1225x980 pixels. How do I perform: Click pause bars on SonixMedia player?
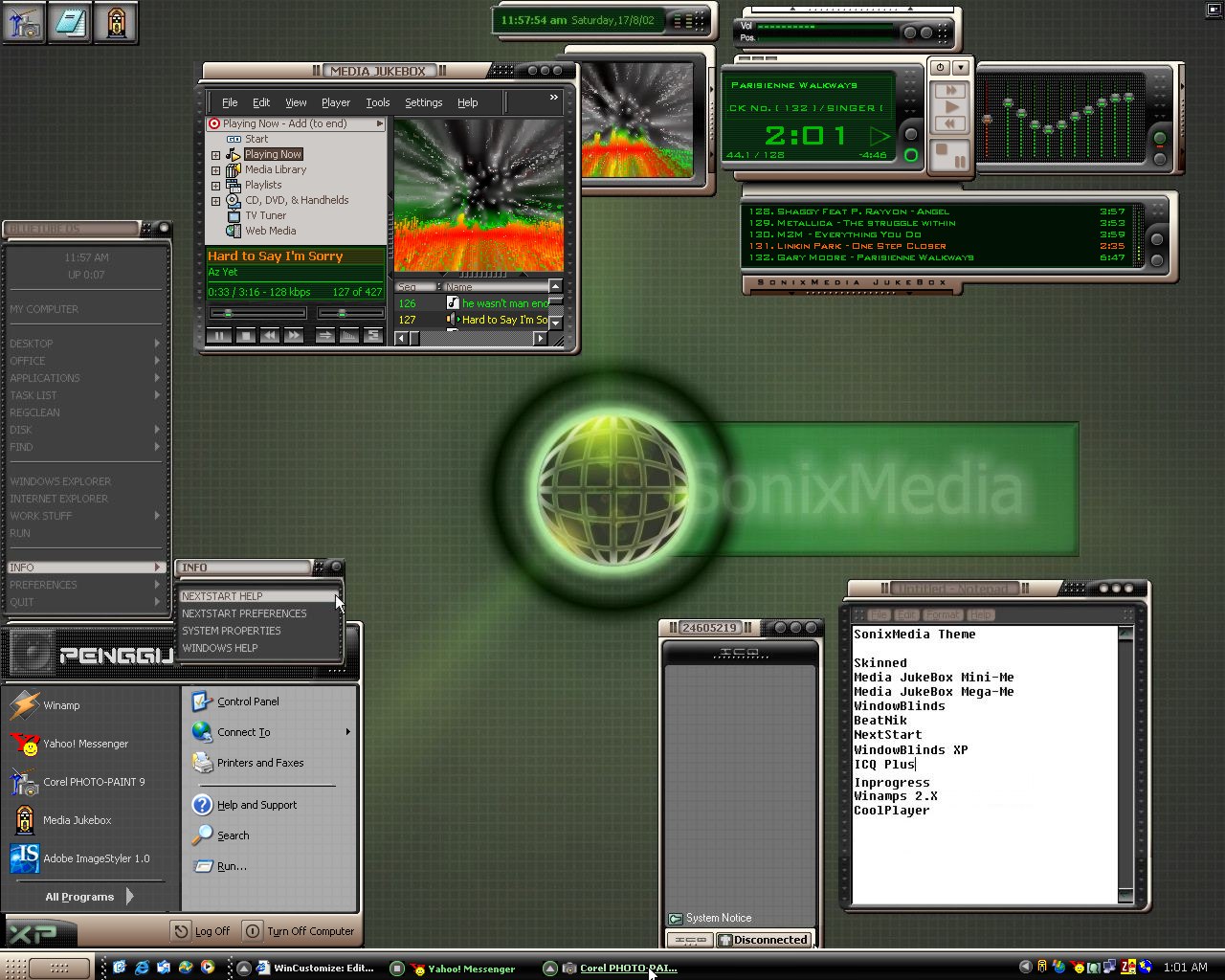(x=960, y=162)
